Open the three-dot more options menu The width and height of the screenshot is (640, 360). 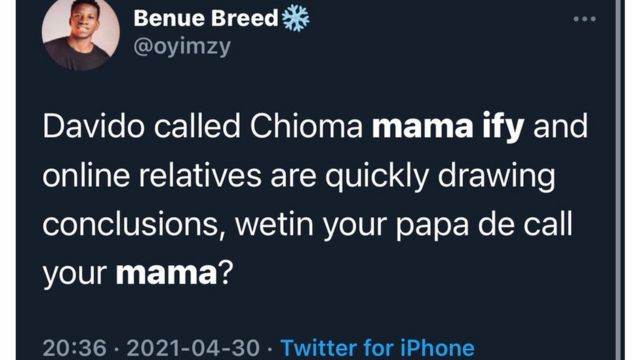[584, 19]
